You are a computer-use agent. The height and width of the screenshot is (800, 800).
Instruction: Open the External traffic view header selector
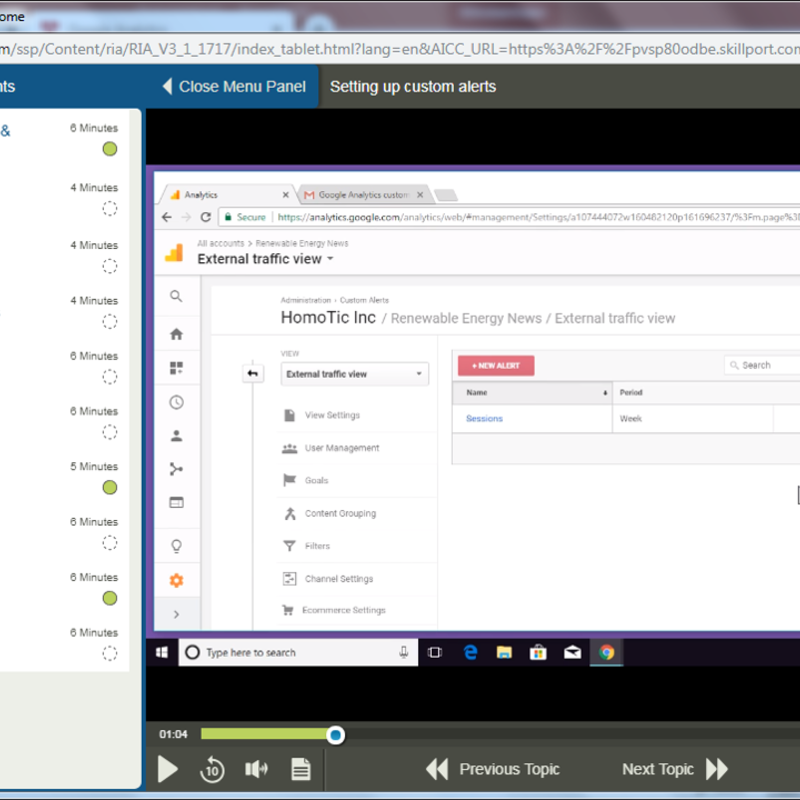(x=265, y=259)
